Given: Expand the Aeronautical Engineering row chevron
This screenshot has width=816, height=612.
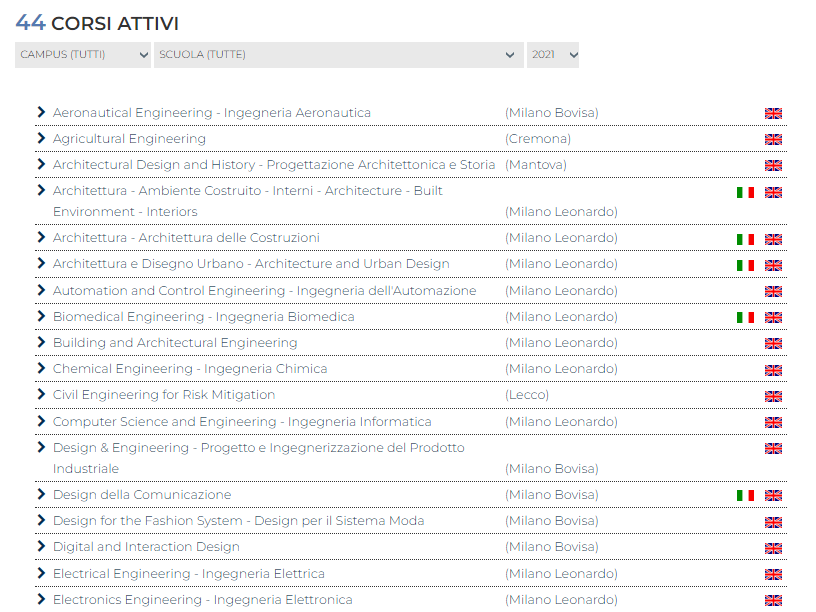Looking at the screenshot, I should [42, 112].
